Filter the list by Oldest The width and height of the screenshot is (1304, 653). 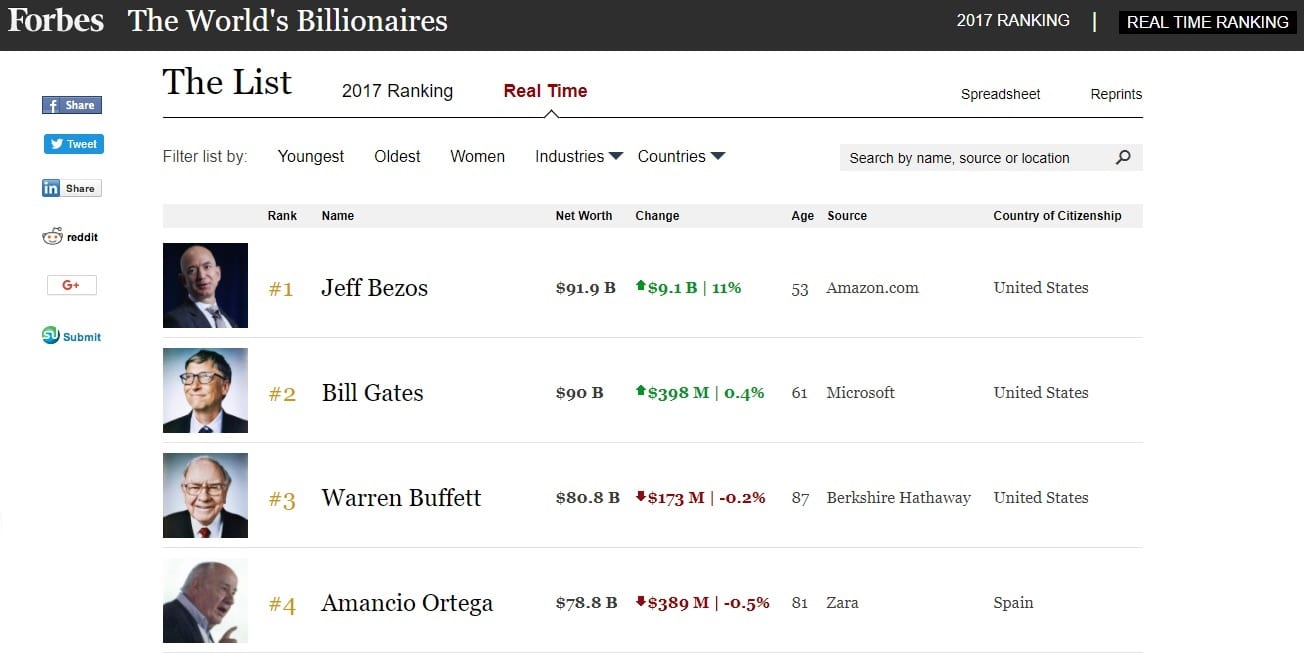(x=397, y=156)
